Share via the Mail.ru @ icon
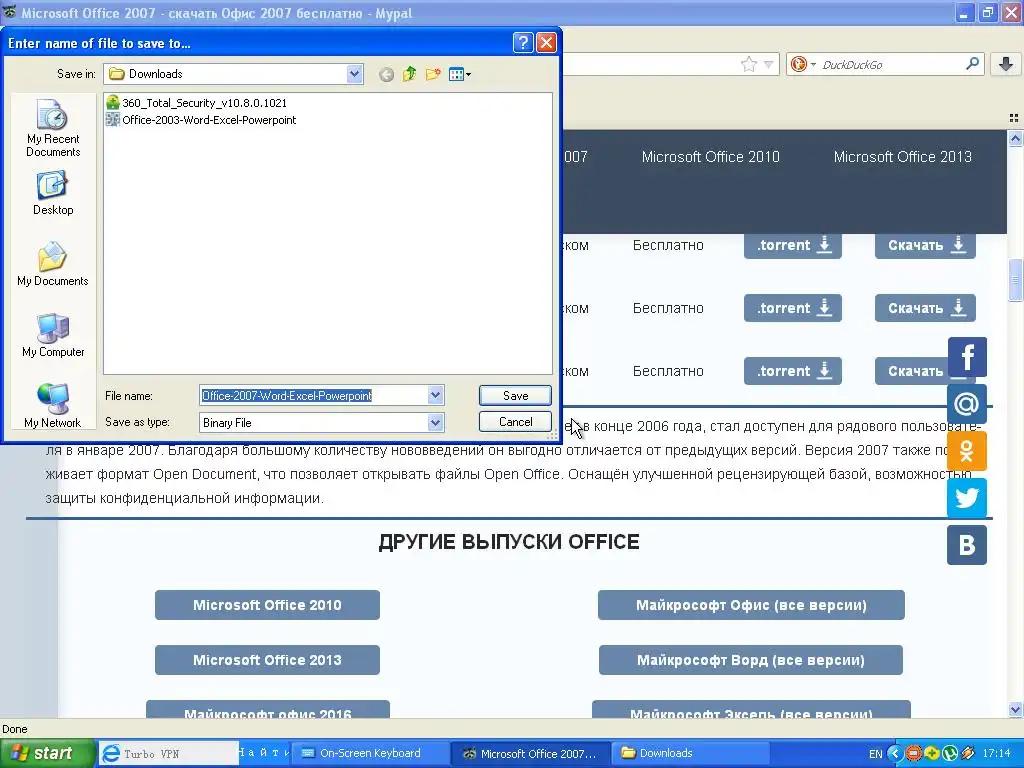 [x=967, y=404]
